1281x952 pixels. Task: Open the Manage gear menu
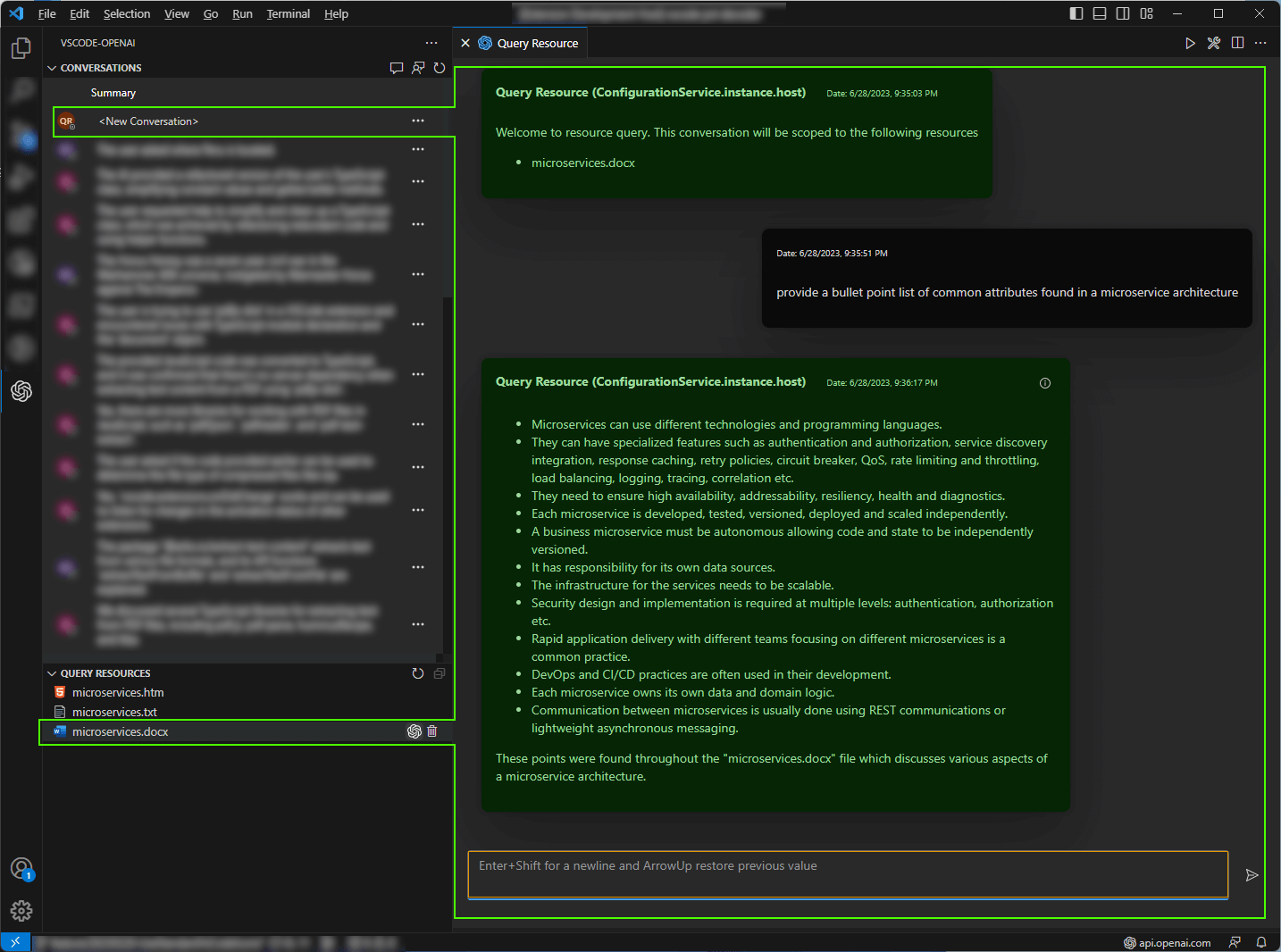coord(21,911)
